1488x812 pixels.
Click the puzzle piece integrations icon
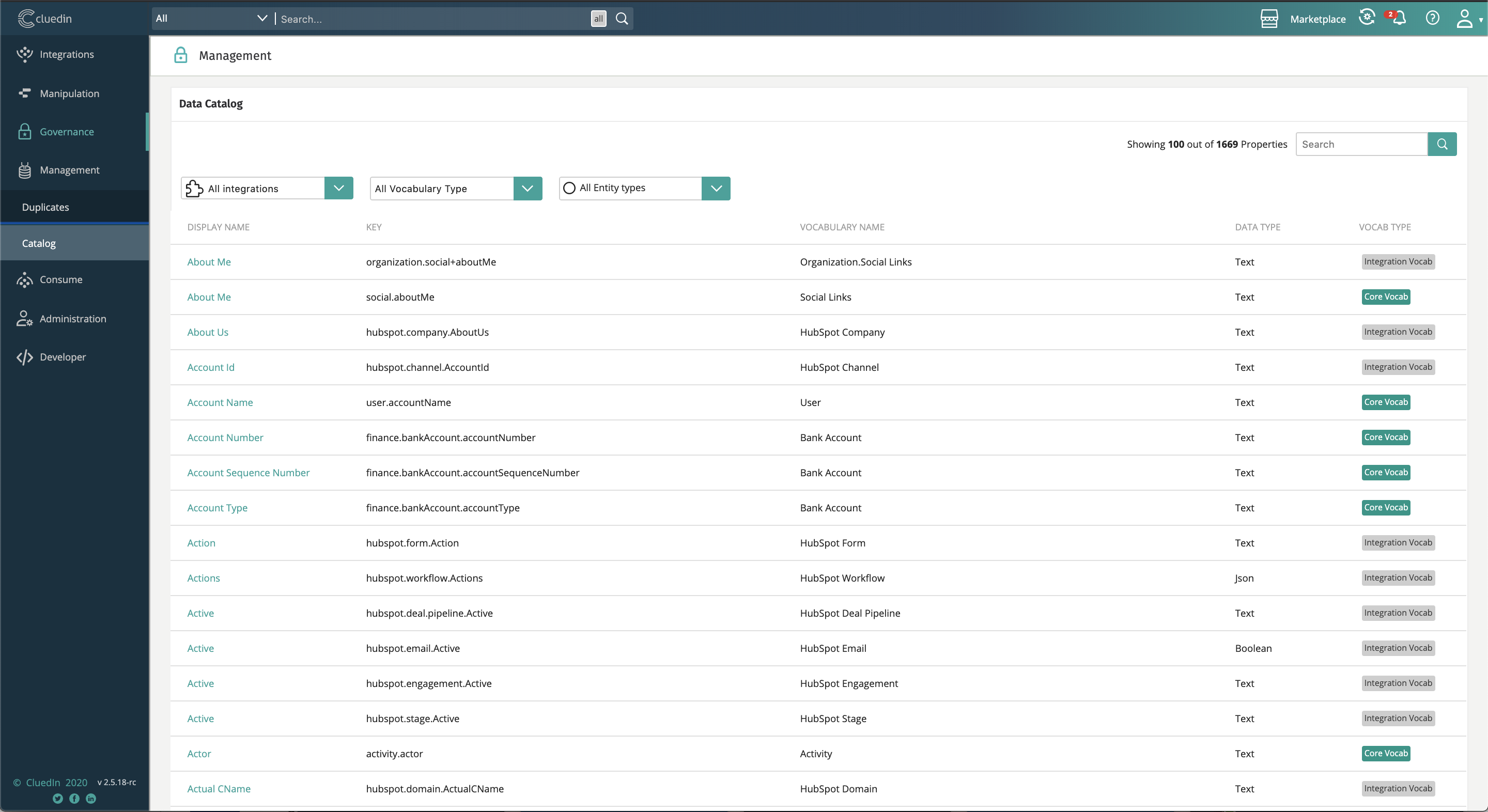point(194,188)
